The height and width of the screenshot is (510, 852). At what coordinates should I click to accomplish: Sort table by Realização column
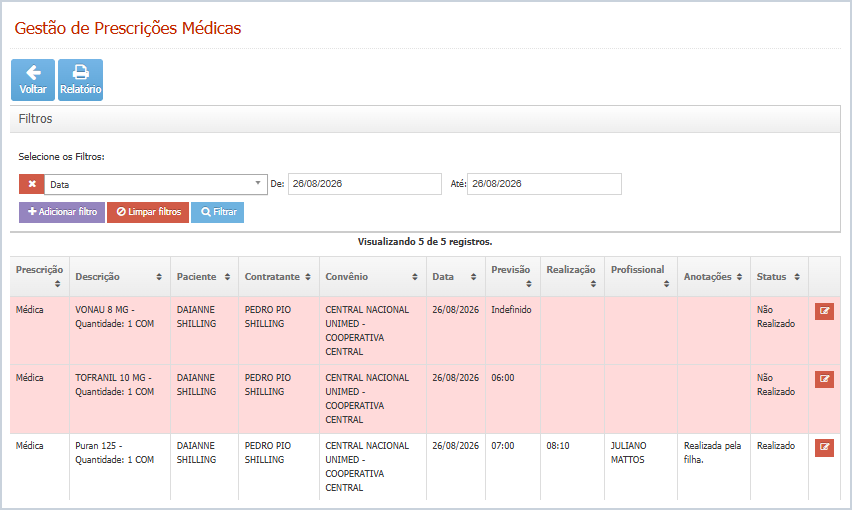572,276
